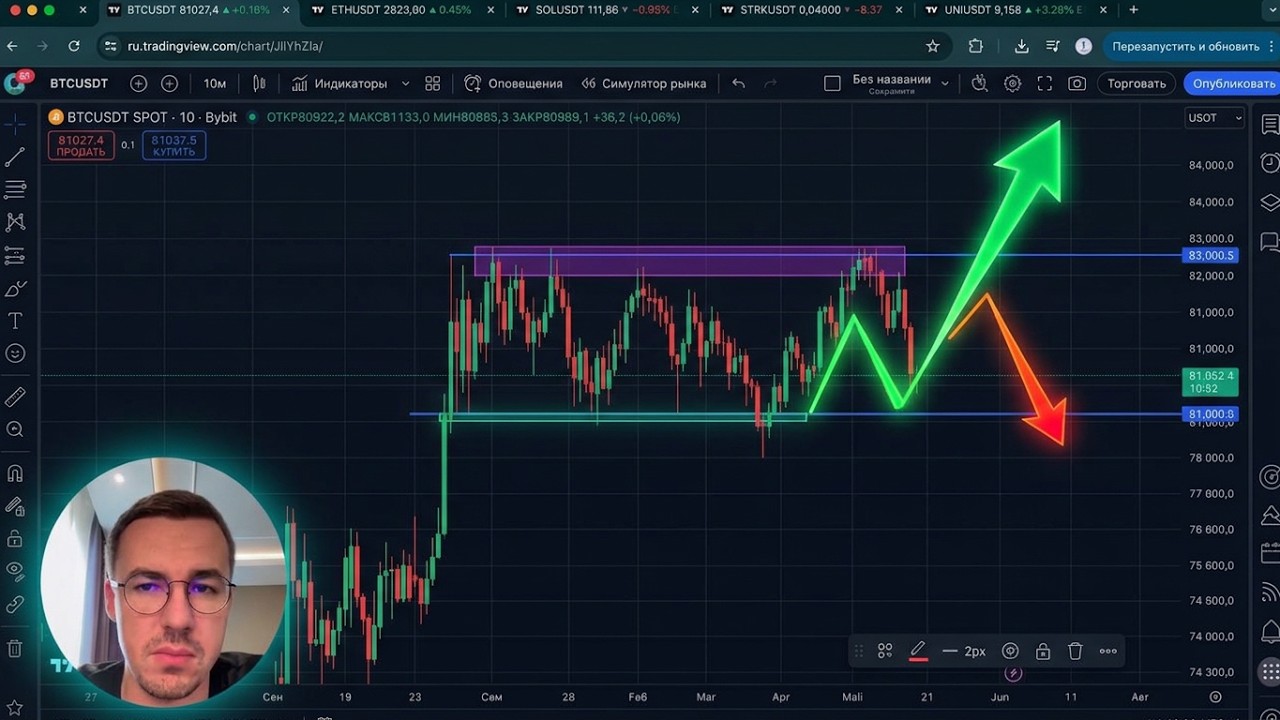Screen dimensions: 1280x720
Task: Take a chart snapshot with camera icon
Action: tap(1077, 83)
